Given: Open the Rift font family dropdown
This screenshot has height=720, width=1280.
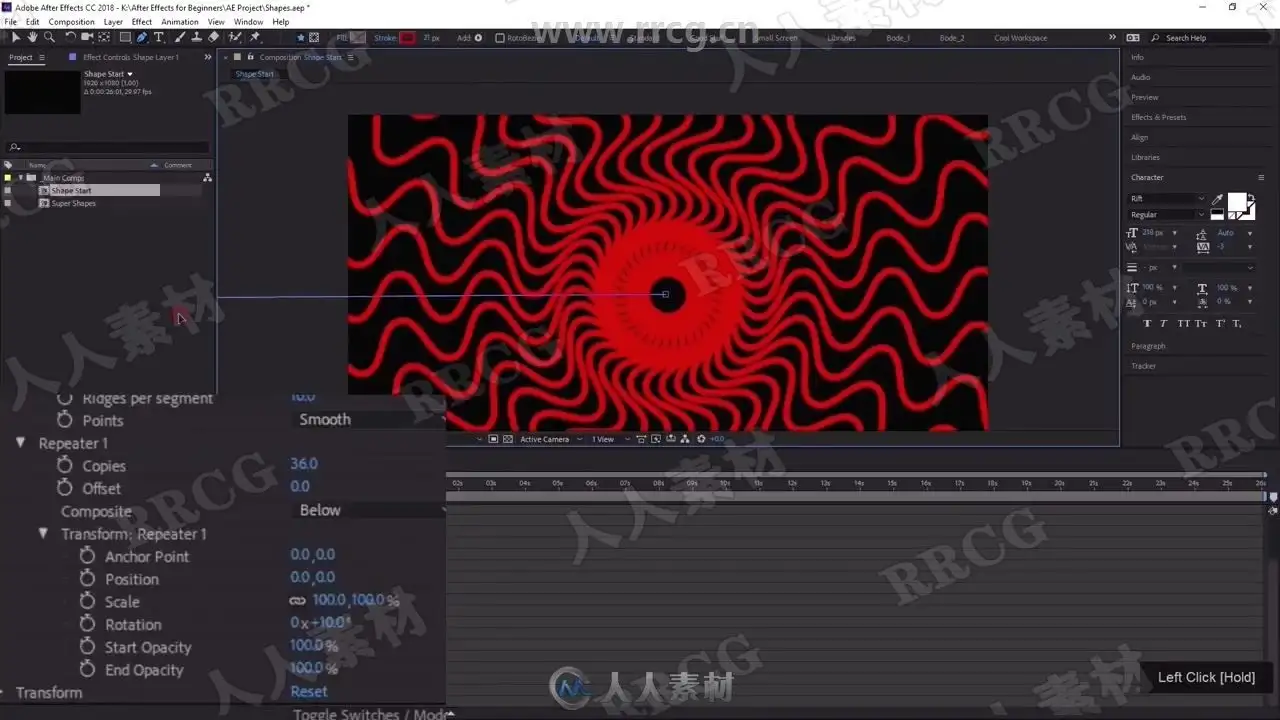Looking at the screenshot, I should click(1167, 199).
